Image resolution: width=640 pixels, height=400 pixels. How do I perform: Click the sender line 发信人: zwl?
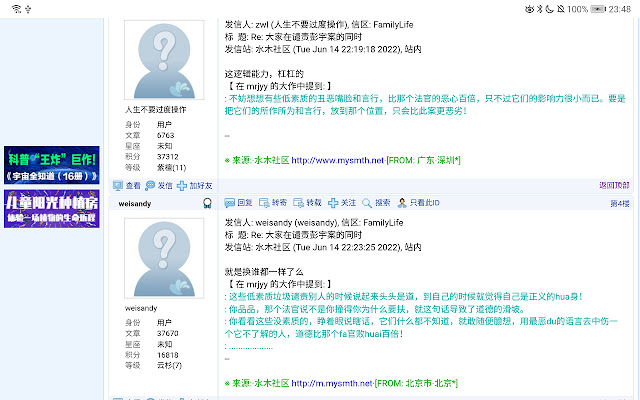coord(319,24)
